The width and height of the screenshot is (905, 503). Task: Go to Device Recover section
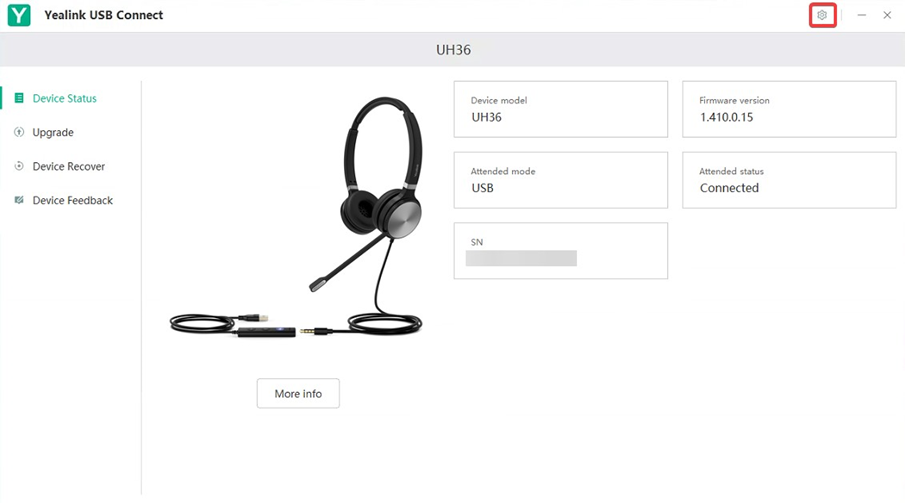tap(69, 166)
